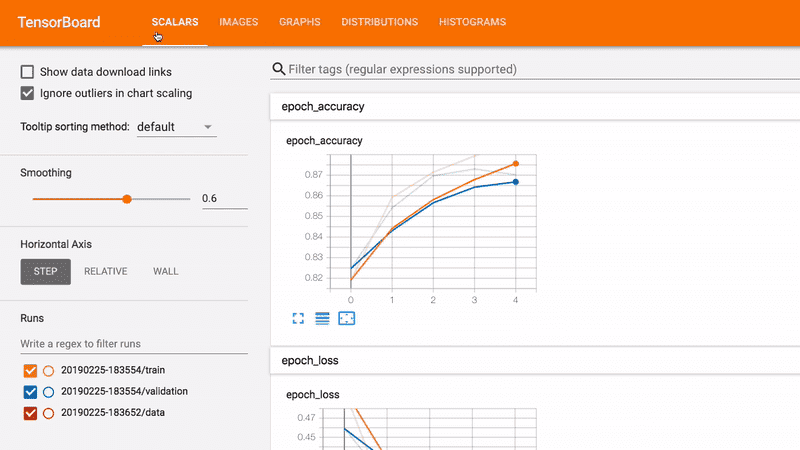
Task: Switch to the IMAGES tab
Action: 238,22
